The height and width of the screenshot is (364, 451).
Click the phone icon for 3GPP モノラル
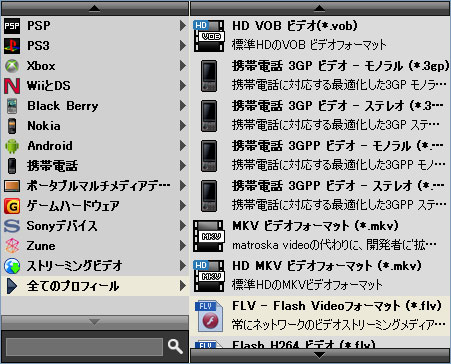coord(209,156)
